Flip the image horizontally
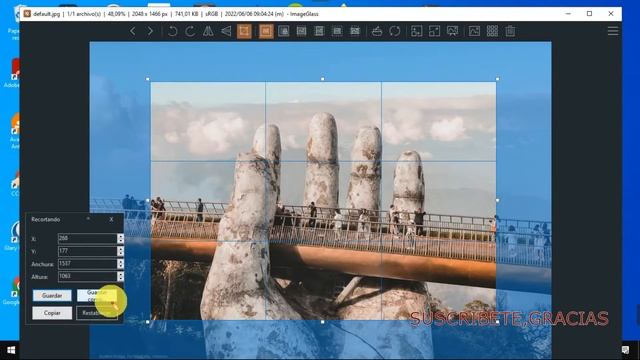Screen dimensions: 640x360 [x=208, y=31]
